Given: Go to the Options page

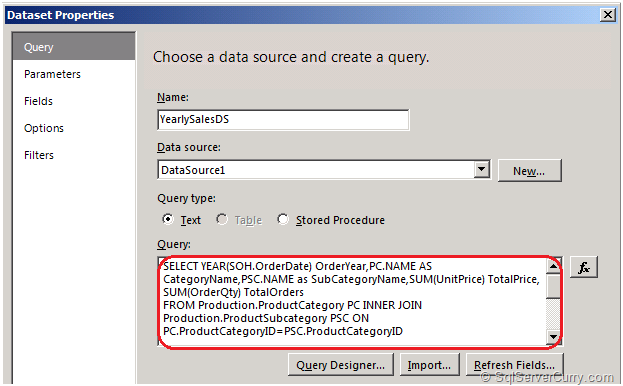Looking at the screenshot, I should 44,128.
